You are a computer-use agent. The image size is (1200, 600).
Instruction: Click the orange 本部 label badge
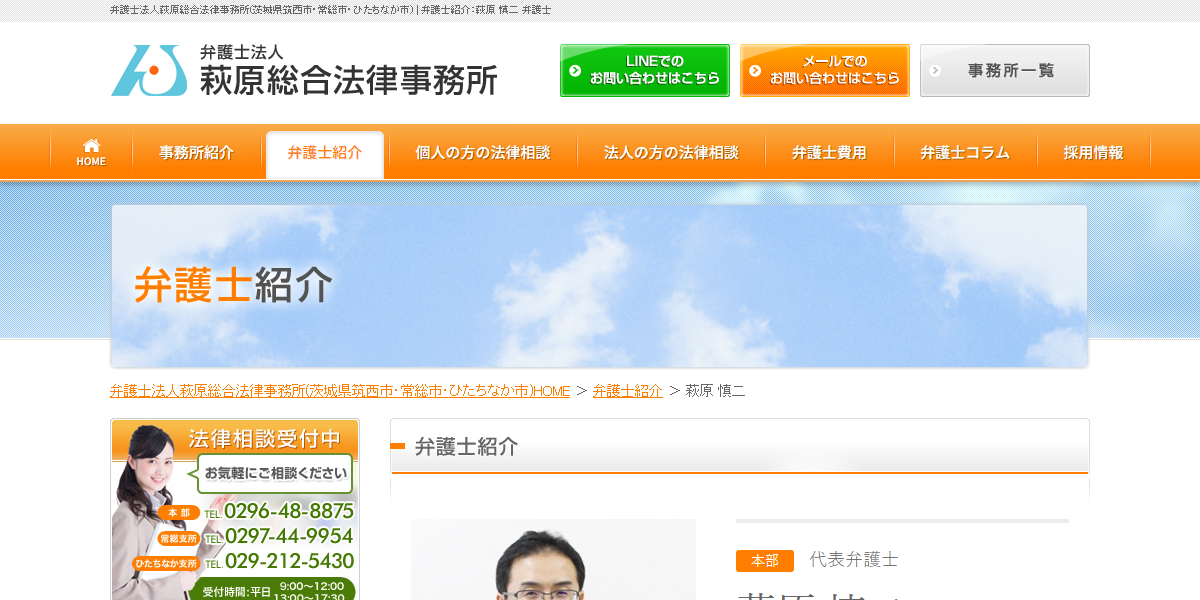(x=764, y=561)
